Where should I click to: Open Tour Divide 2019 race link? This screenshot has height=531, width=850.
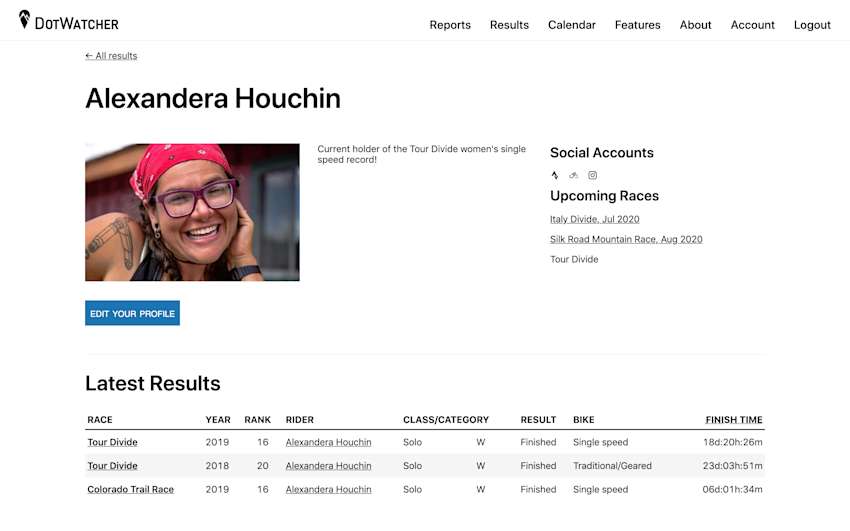[x=113, y=442]
